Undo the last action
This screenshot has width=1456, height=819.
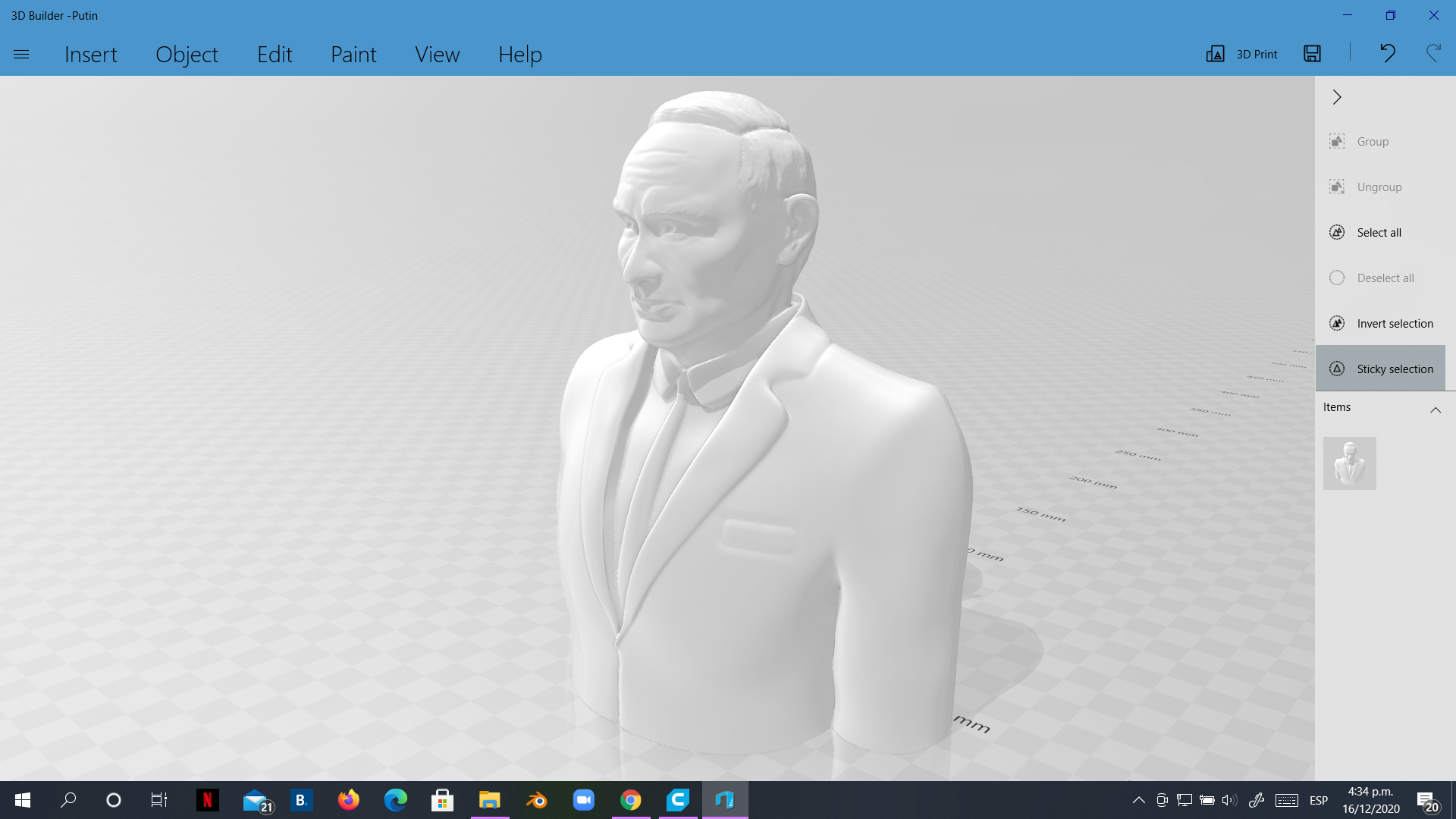(x=1387, y=54)
